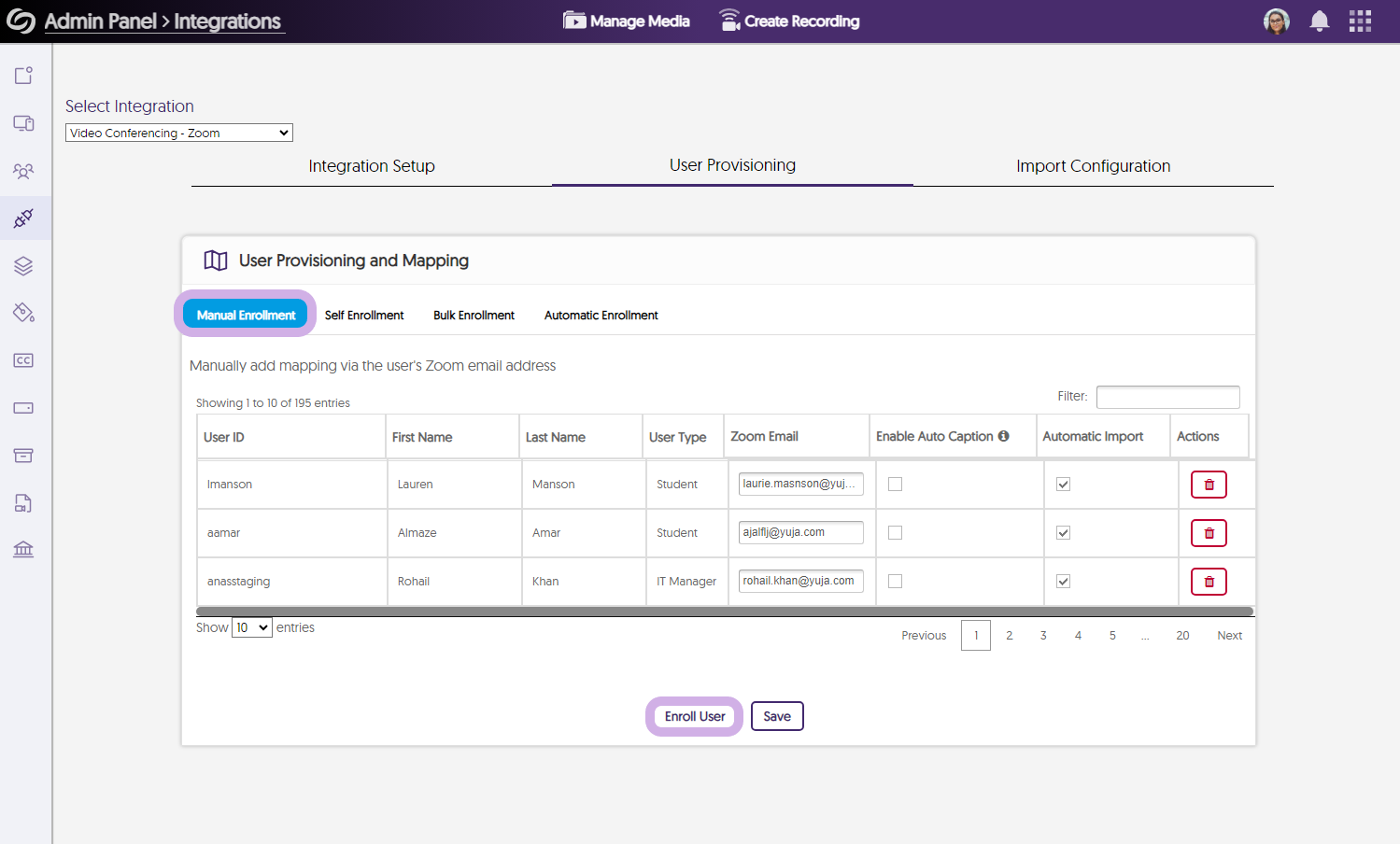Viewport: 1400px width, 844px height.
Task: Jump to page 20
Action: (1182, 636)
